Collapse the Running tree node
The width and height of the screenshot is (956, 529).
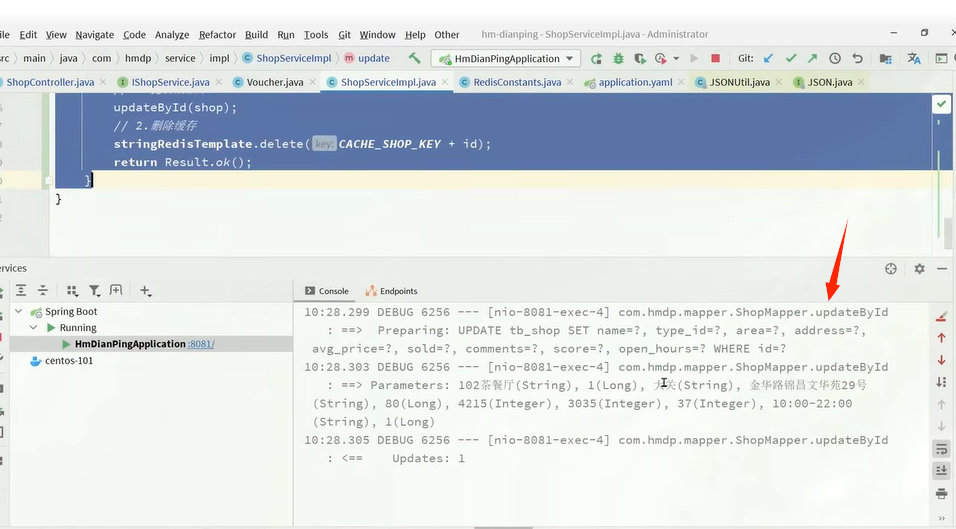34,328
